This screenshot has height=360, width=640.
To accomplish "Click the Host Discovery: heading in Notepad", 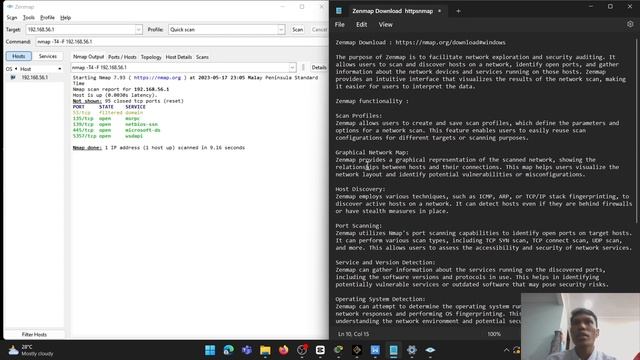I will pyautogui.click(x=360, y=189).
